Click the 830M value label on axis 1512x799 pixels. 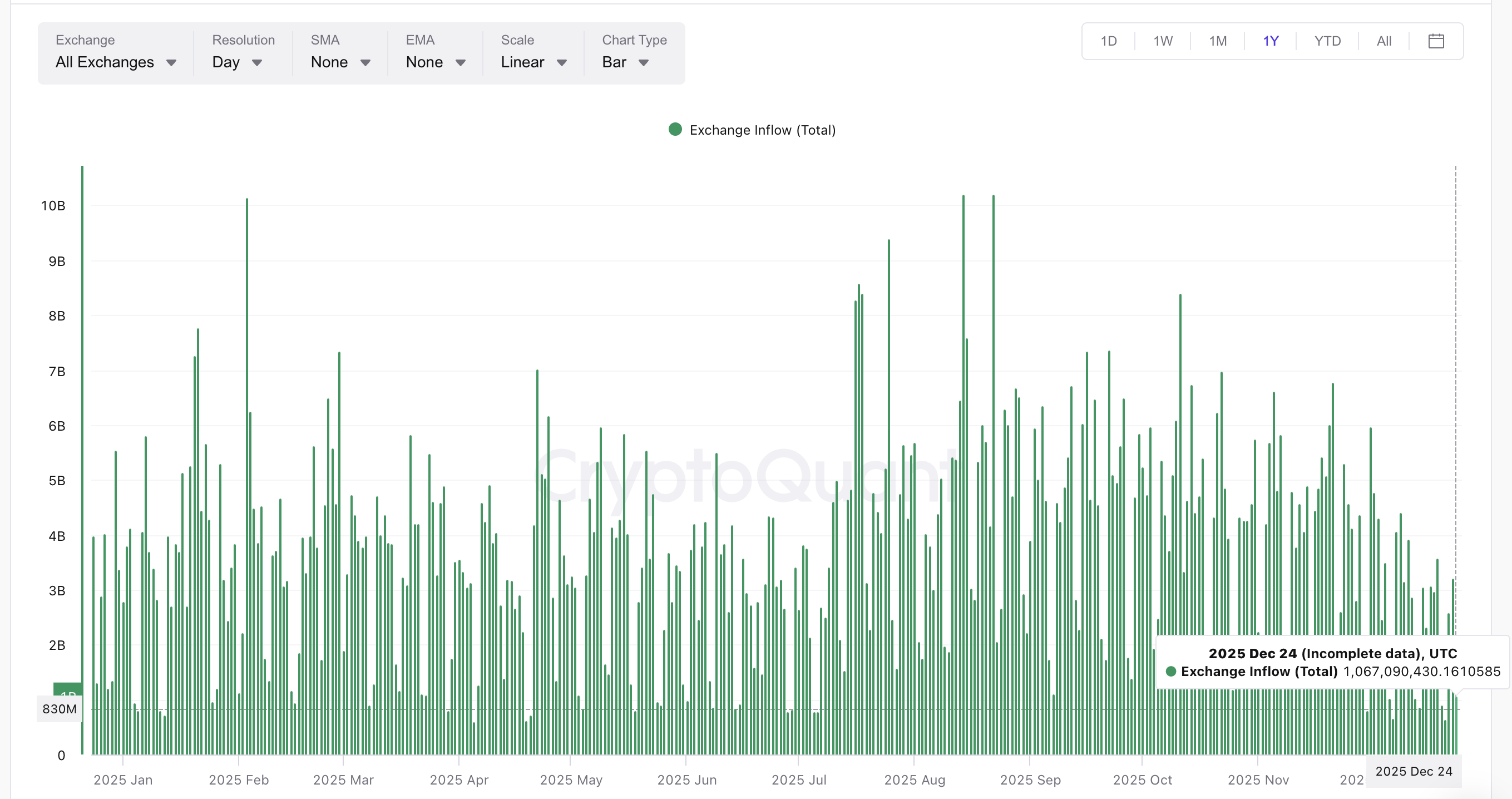click(60, 709)
